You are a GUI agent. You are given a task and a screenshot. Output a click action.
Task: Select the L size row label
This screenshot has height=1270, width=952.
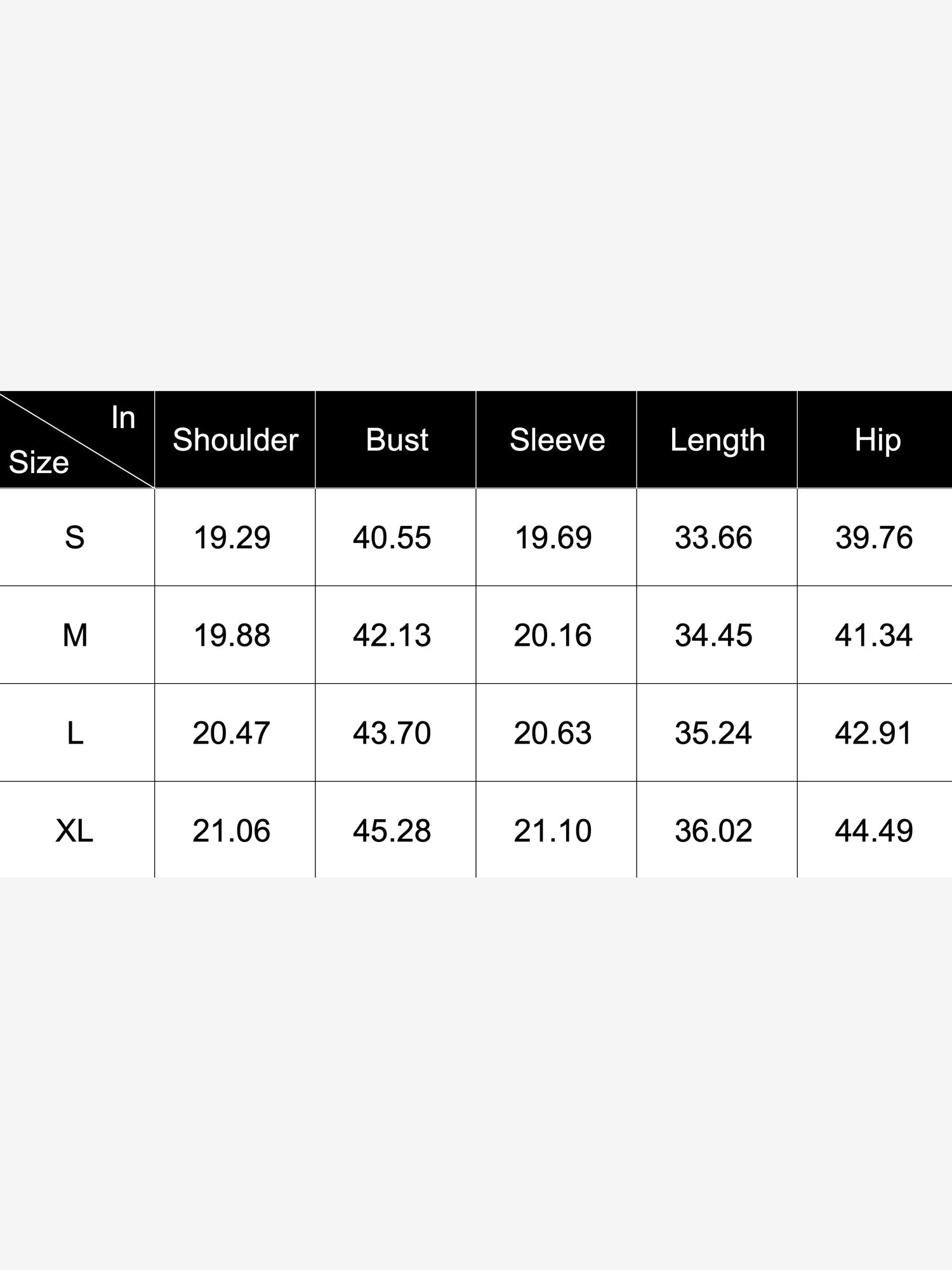pyautogui.click(x=75, y=733)
